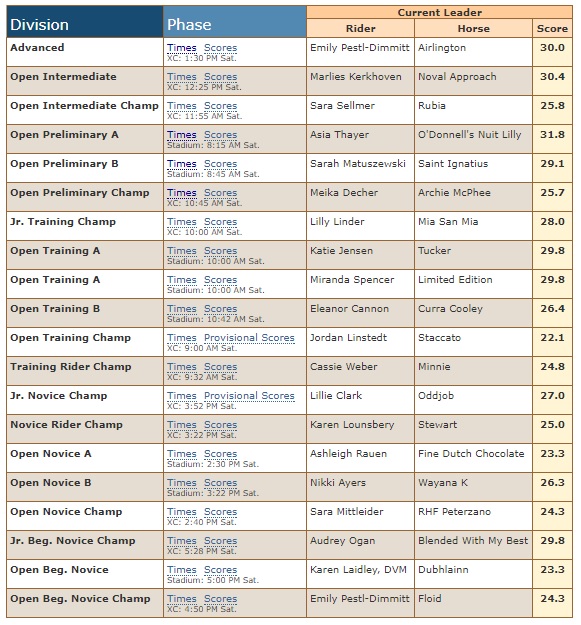
Task: Select horse name Airlington
Action: click(442, 48)
